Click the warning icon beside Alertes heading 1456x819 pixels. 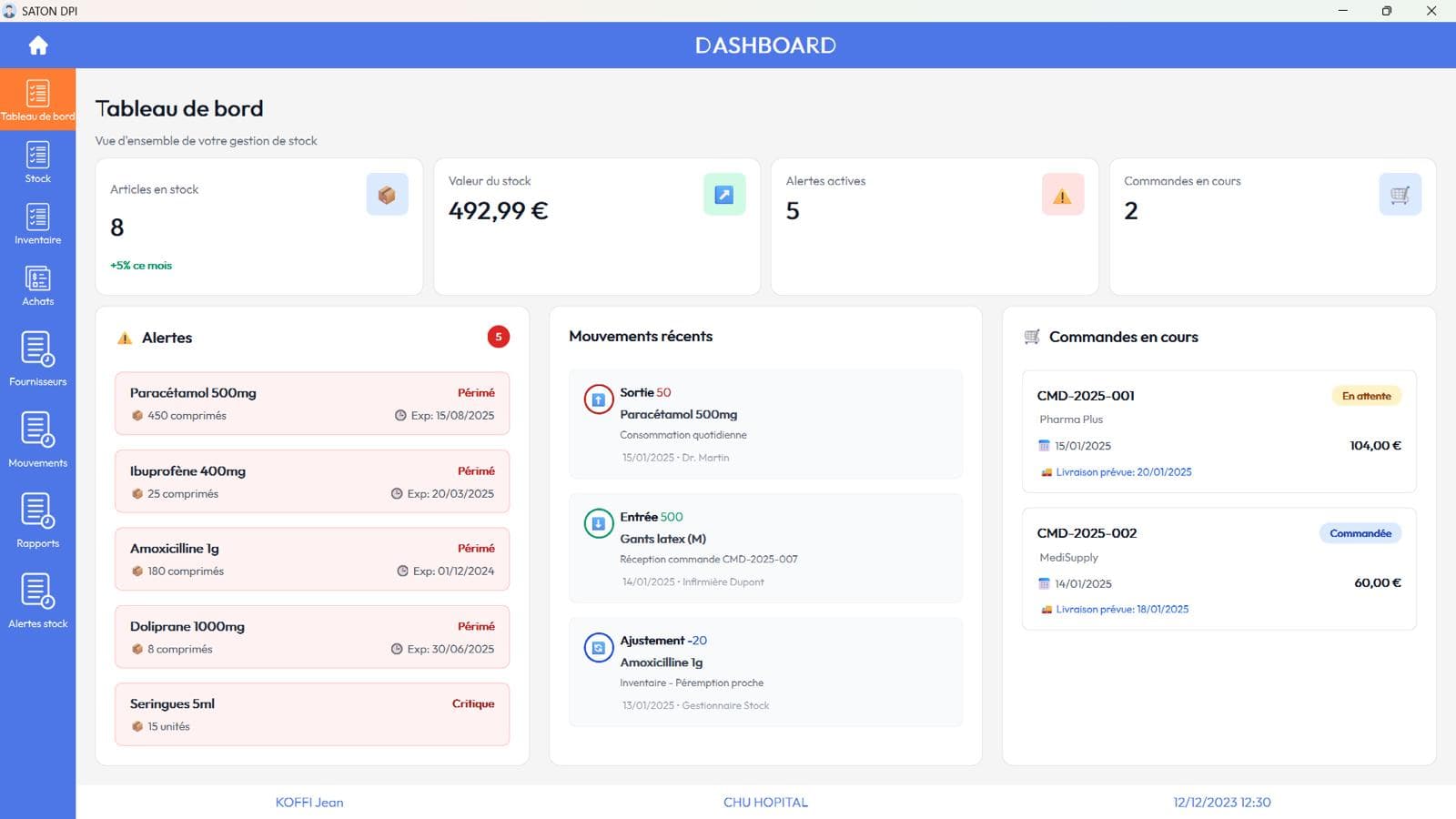125,338
